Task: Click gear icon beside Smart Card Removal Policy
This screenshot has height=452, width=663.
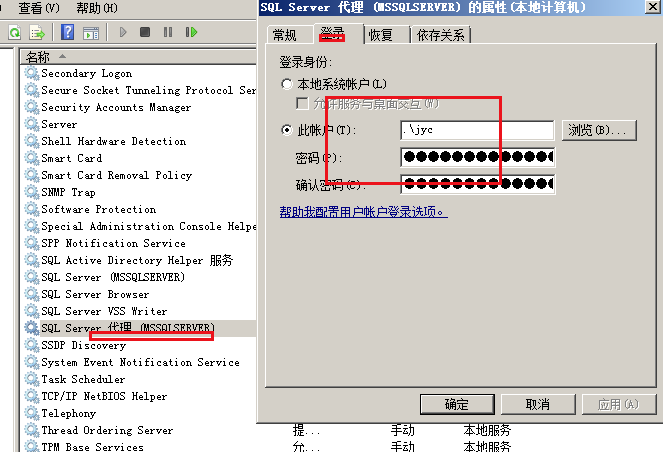Action: tap(32, 175)
